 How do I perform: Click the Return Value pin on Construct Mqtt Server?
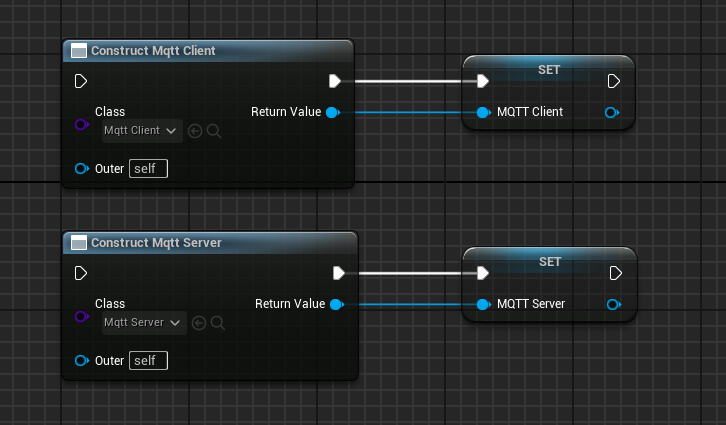[x=336, y=304]
